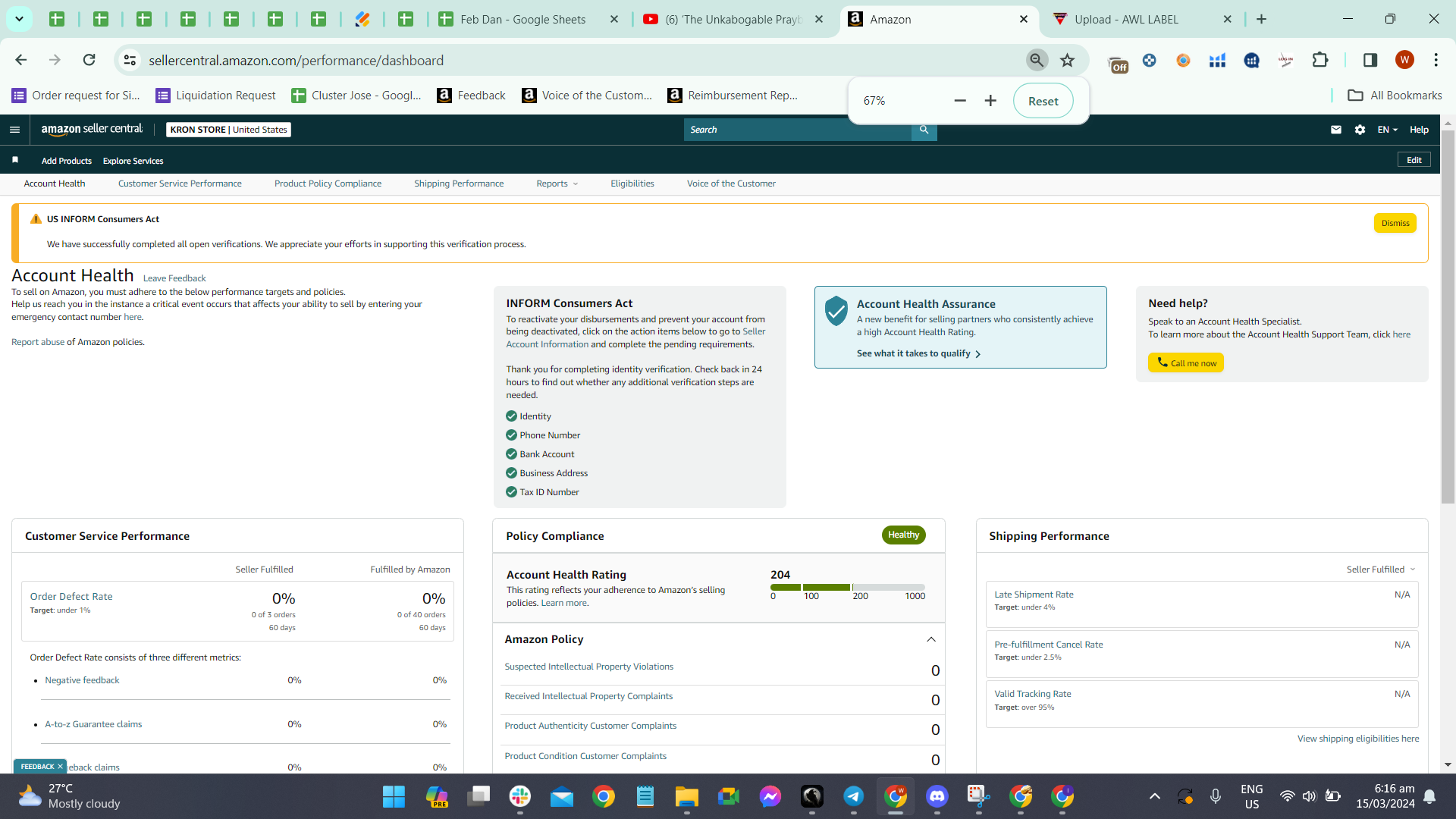Click the page vertical scrollbar
The image size is (1456, 819).
click(1448, 315)
